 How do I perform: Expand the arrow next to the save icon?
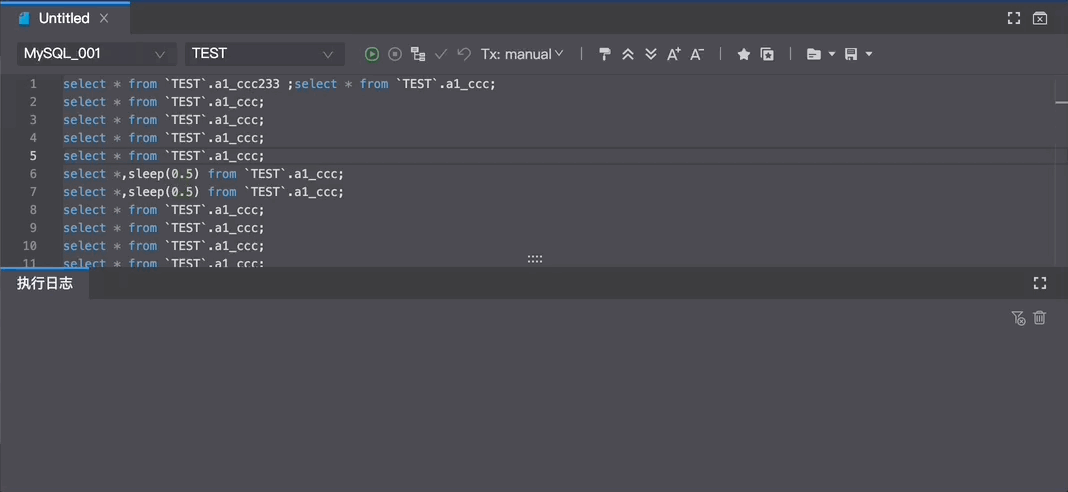[x=868, y=55]
